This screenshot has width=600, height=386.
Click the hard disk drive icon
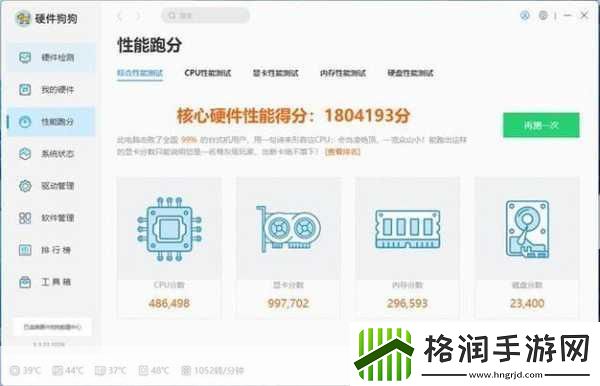[x=527, y=229]
